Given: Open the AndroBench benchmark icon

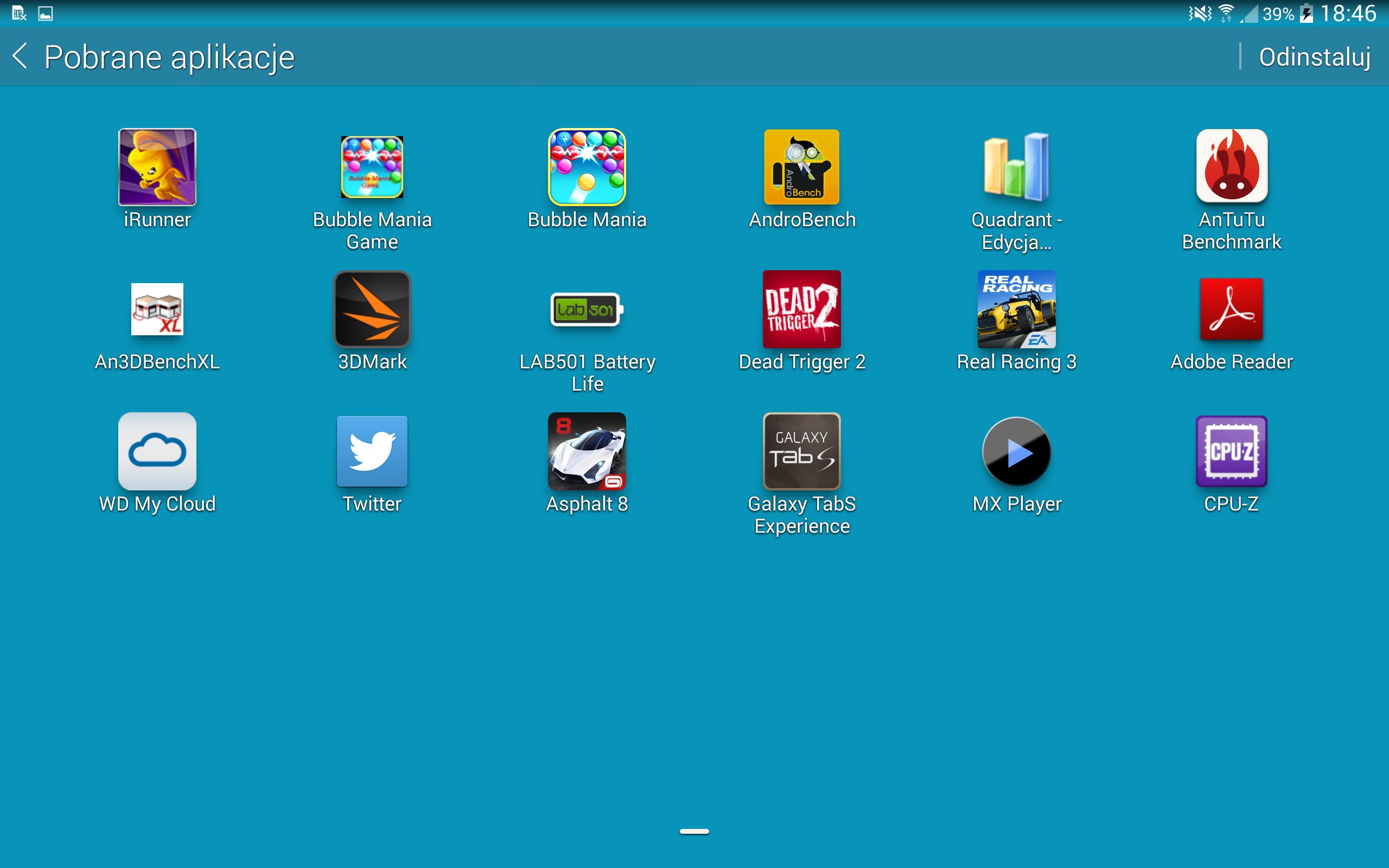Looking at the screenshot, I should click(x=802, y=167).
